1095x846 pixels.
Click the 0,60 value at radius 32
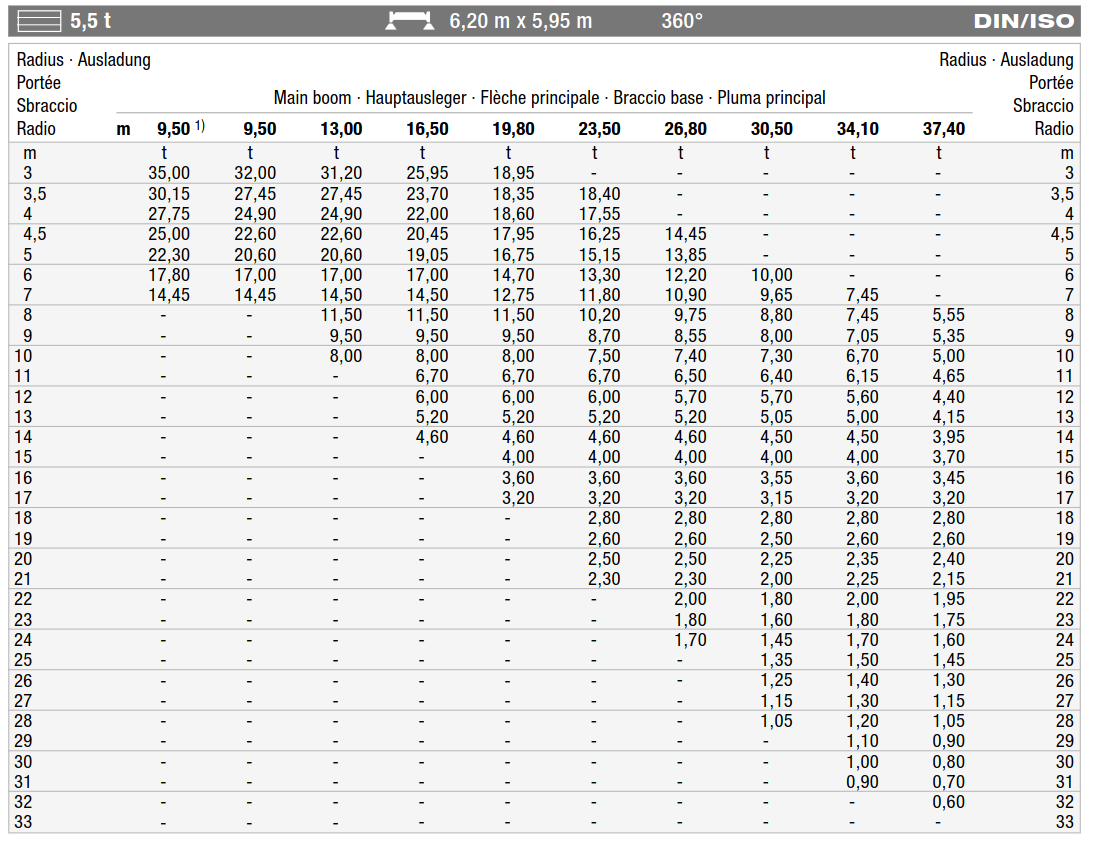[x=948, y=802]
